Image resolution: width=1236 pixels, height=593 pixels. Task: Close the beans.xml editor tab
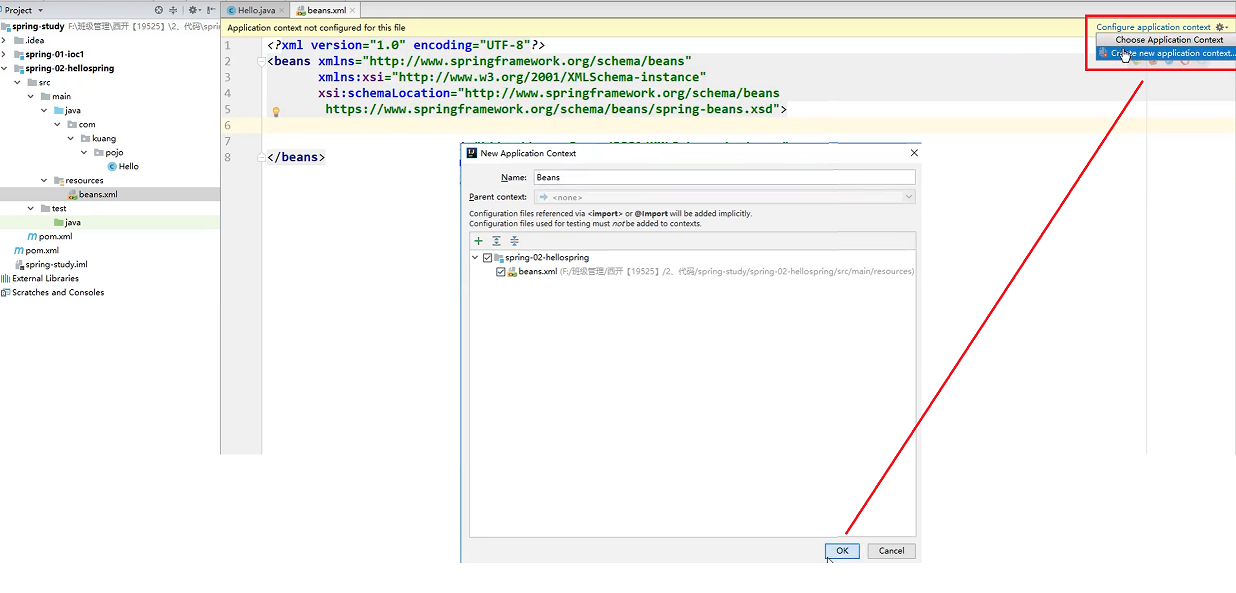(353, 10)
